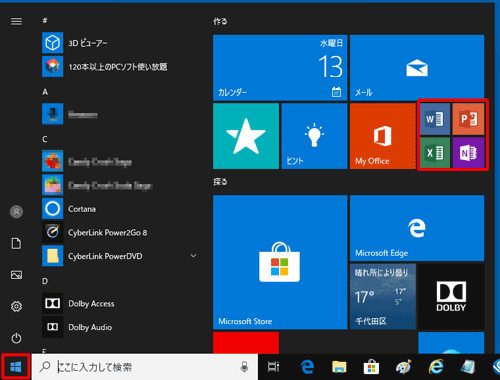Open Task View on the taskbar
500x380 pixels.
(x=273, y=367)
